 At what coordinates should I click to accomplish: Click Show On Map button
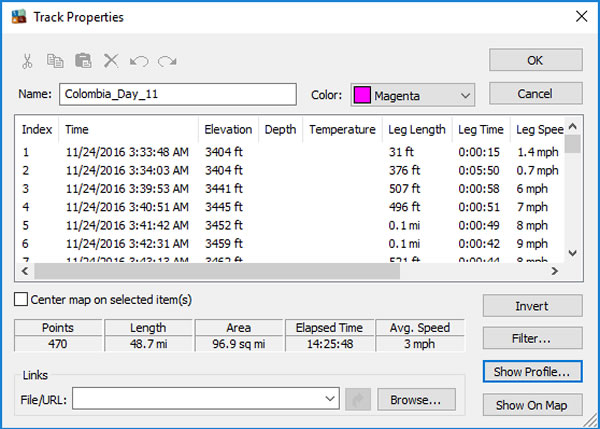coord(533,405)
